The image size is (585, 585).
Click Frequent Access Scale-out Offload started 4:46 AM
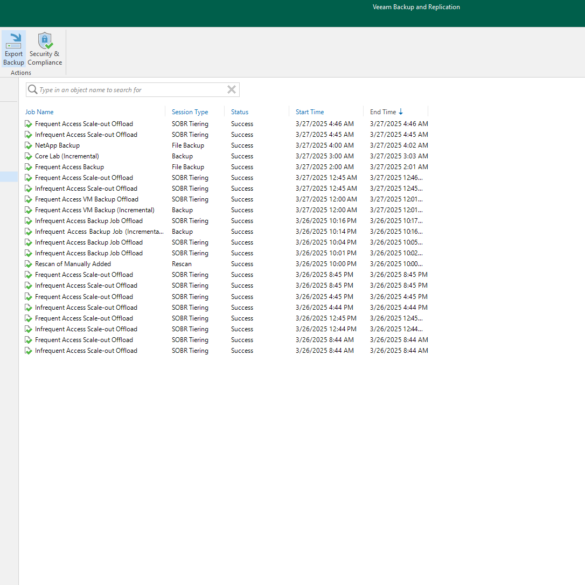pyautogui.click(x=84, y=124)
